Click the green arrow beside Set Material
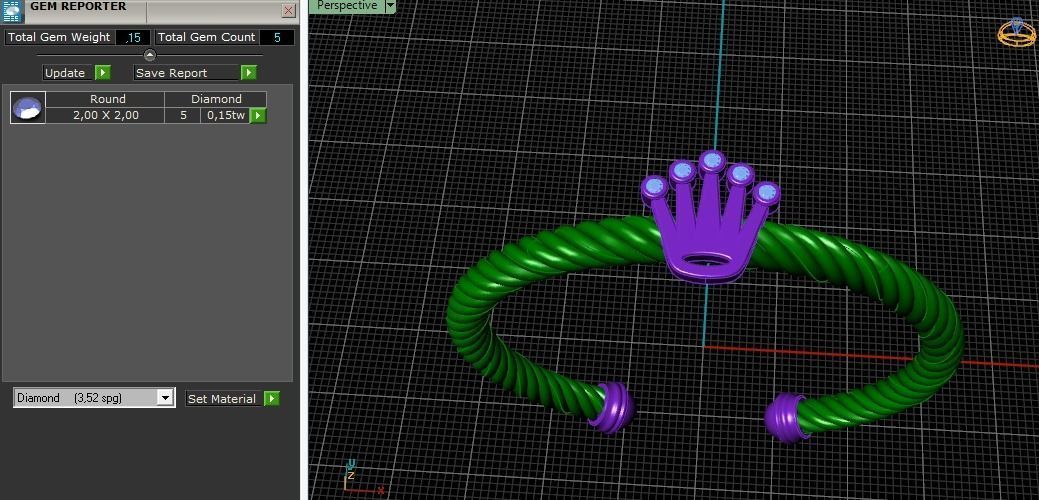This screenshot has height=500, width=1039. coord(272,399)
